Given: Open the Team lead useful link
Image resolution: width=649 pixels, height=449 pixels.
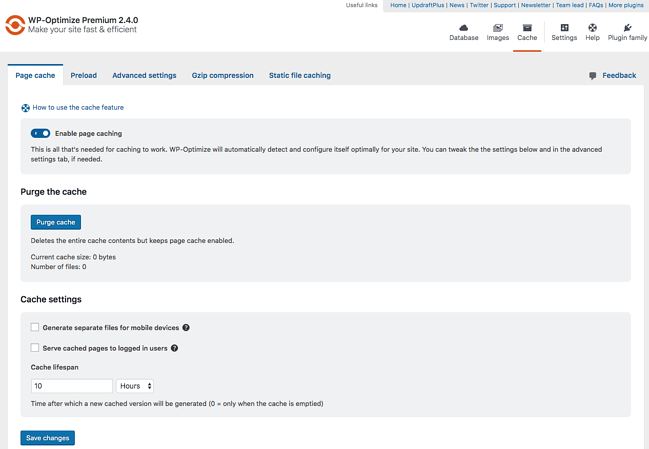Looking at the screenshot, I should point(570,5).
